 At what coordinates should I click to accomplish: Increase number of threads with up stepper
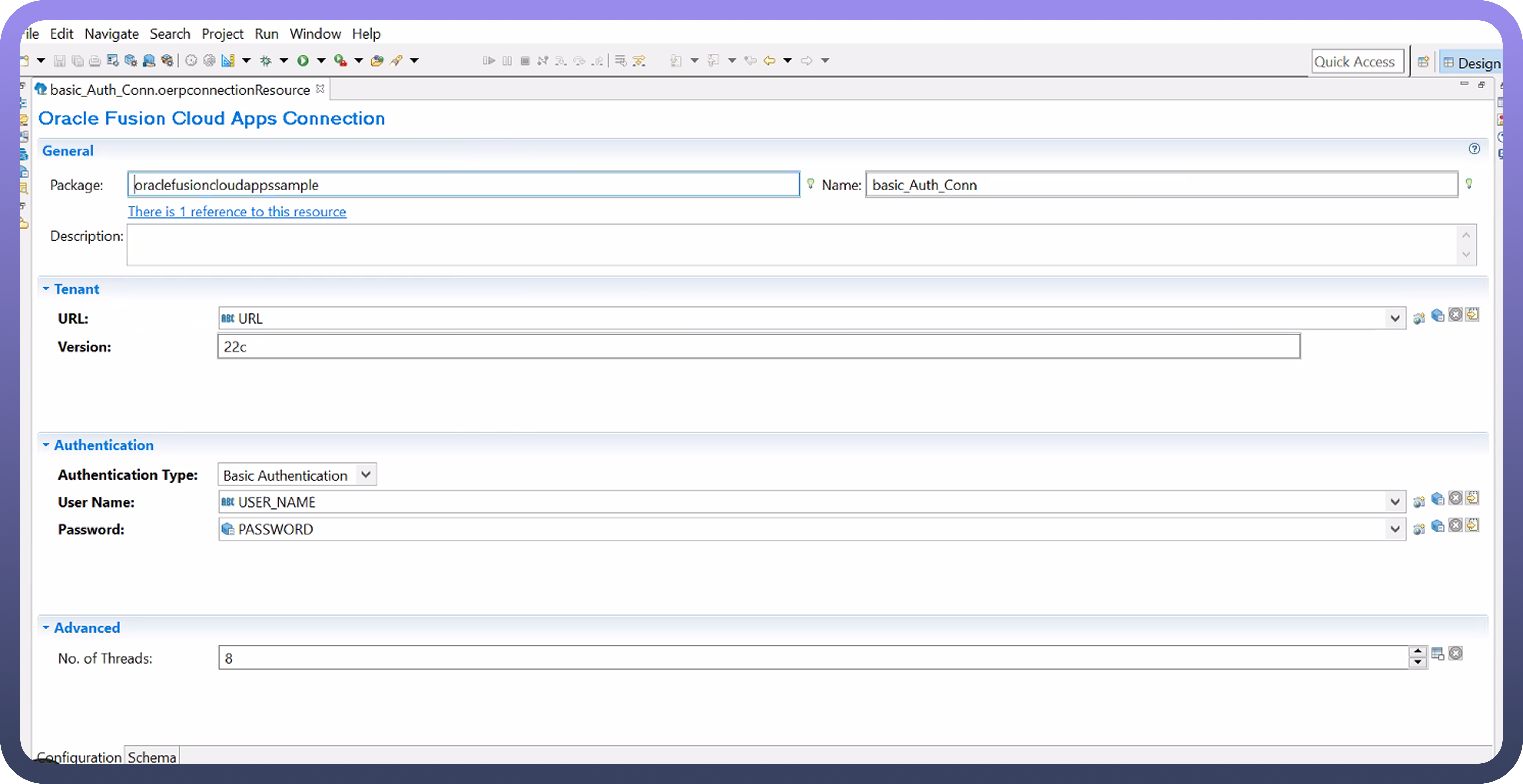tap(1418, 652)
